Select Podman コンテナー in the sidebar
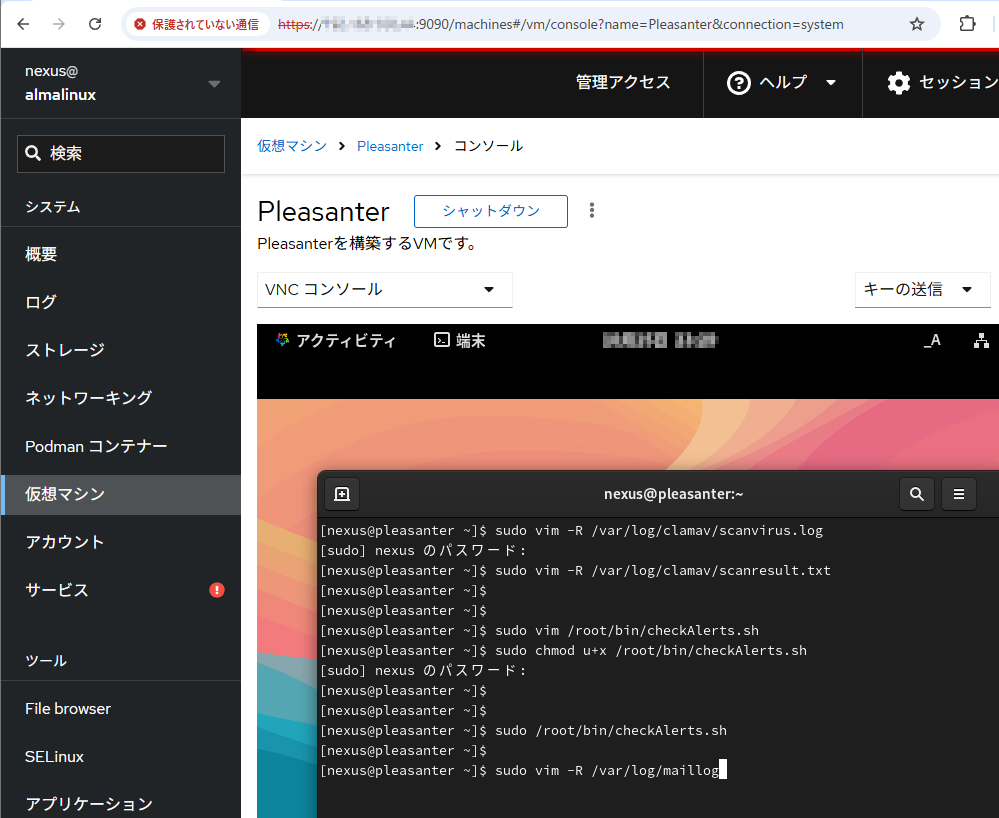Image resolution: width=999 pixels, height=818 pixels. 96,446
